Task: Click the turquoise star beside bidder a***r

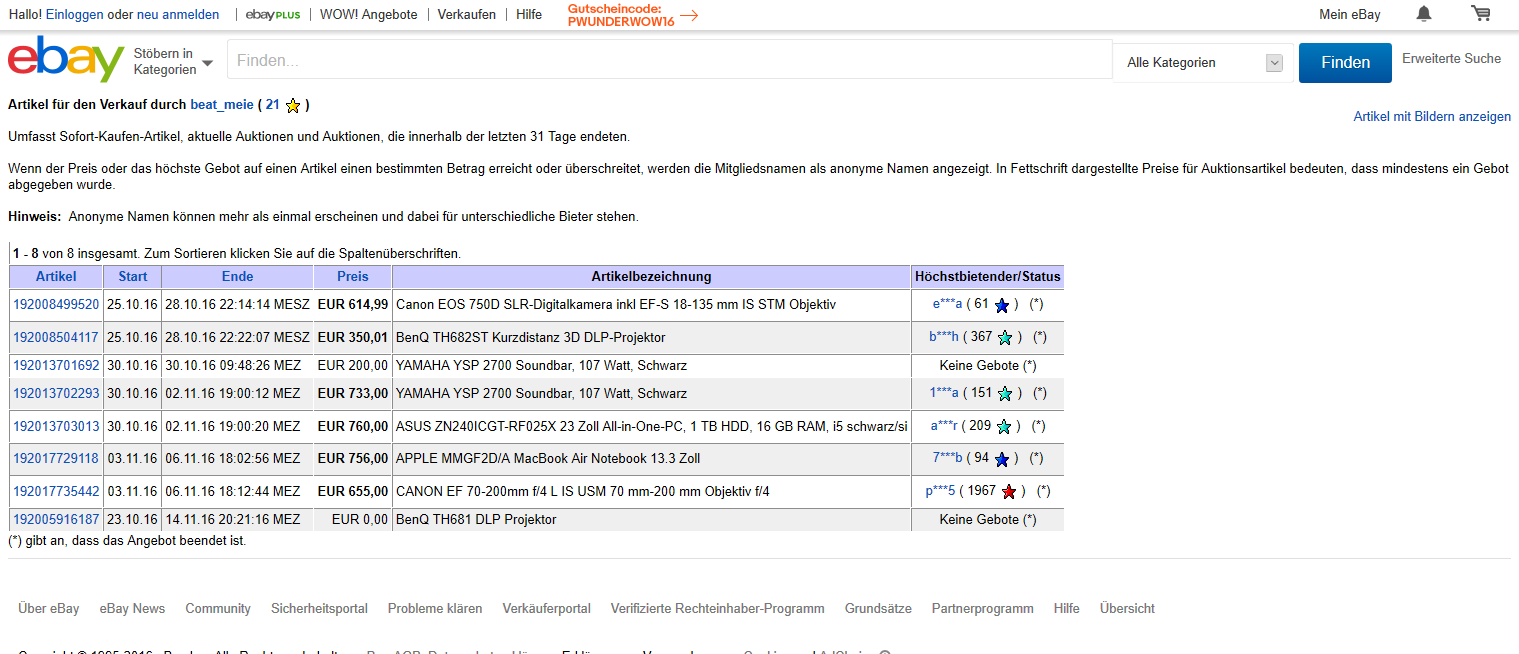Action: click(1004, 427)
